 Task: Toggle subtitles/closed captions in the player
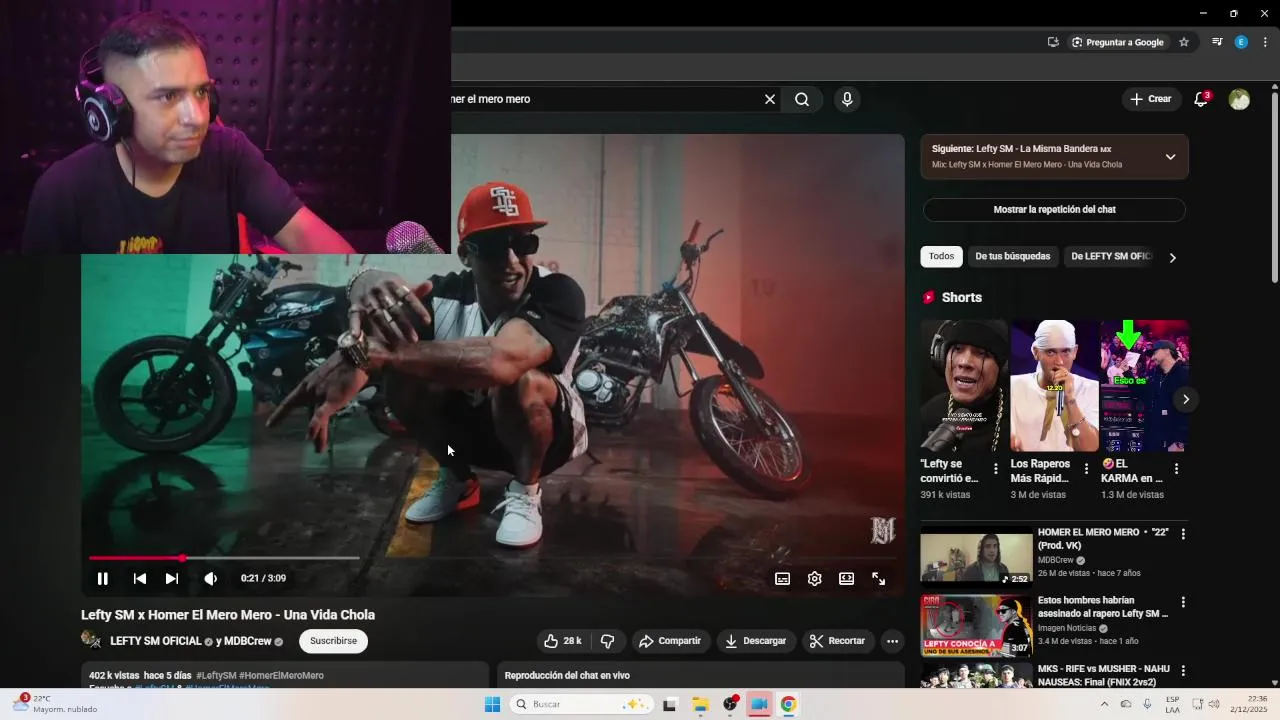click(782, 578)
